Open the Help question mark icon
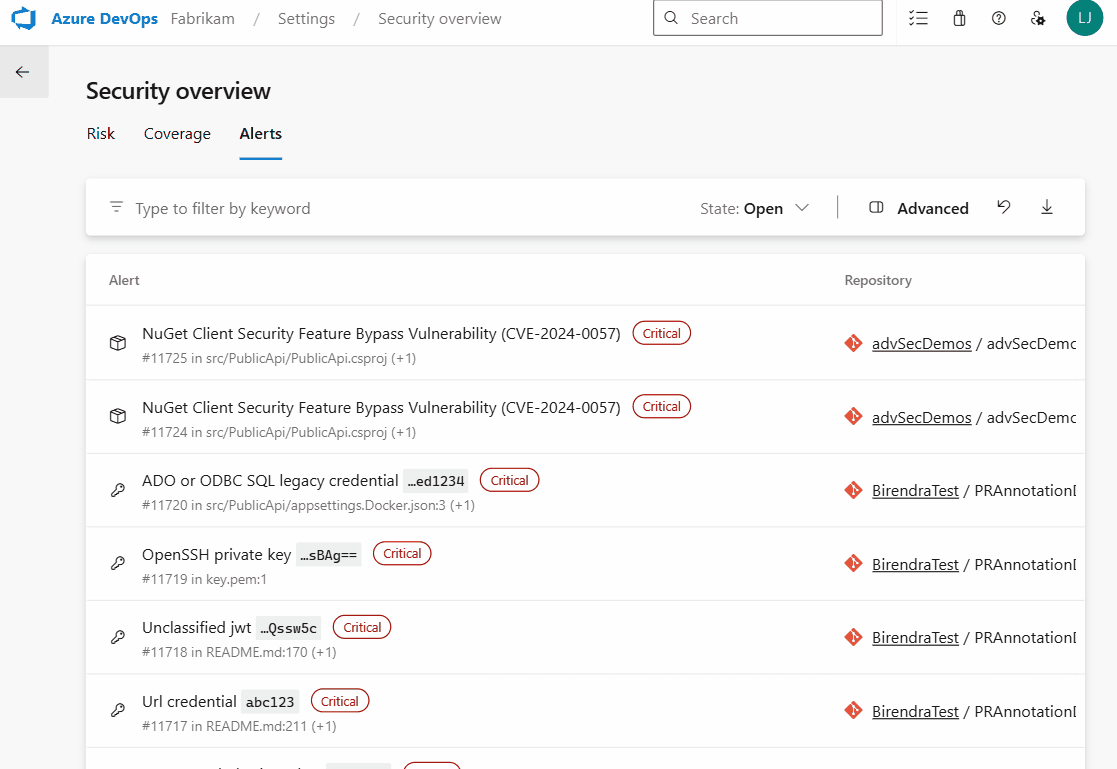Screen dimensions: 1117x769 tap(998, 17)
